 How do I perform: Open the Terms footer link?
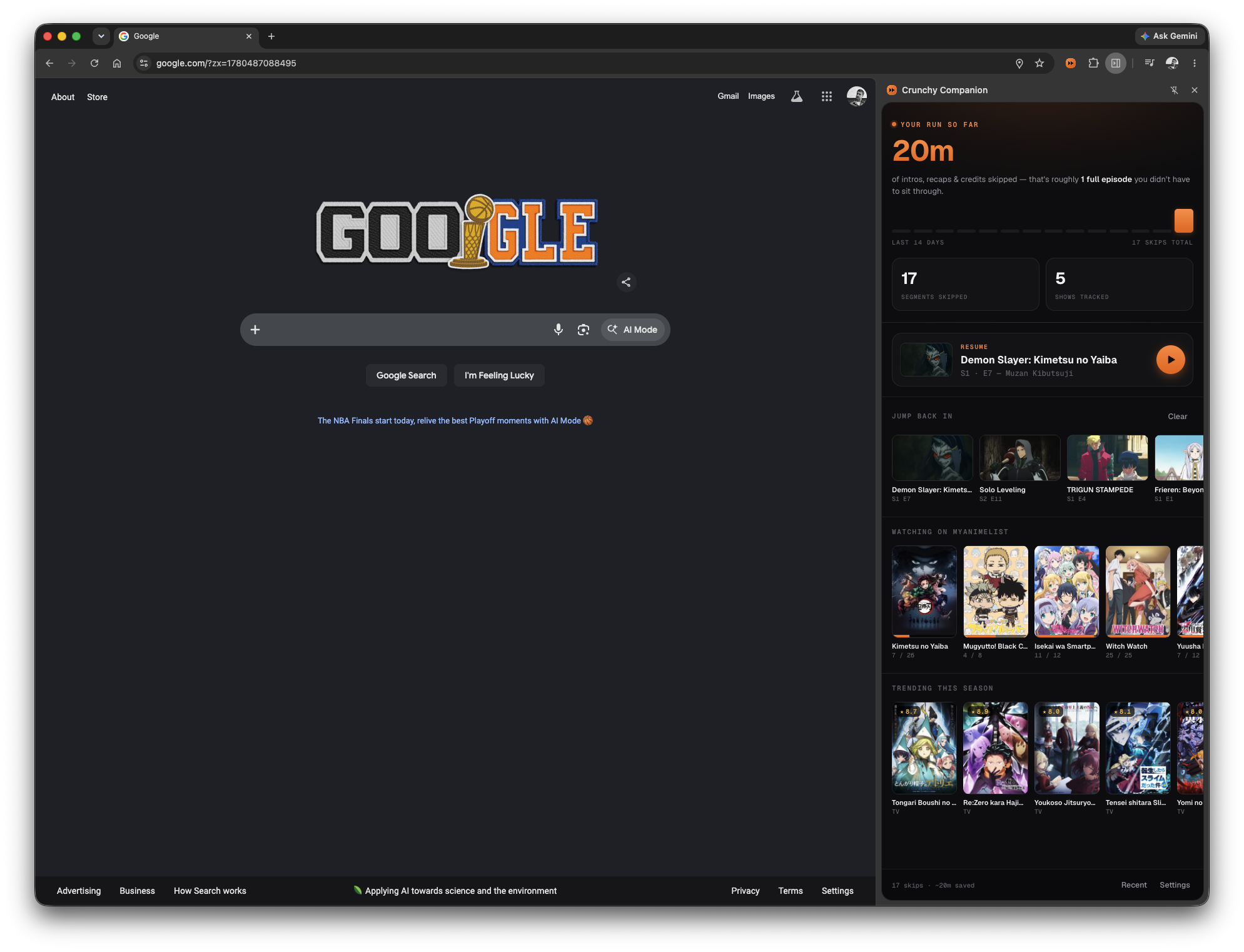[791, 891]
